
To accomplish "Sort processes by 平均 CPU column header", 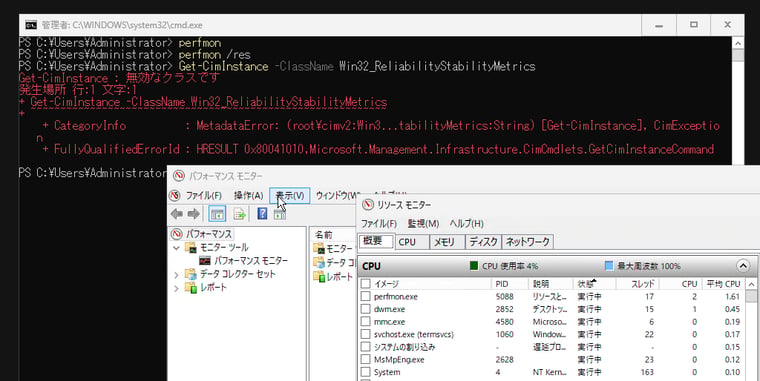I will (723, 284).
